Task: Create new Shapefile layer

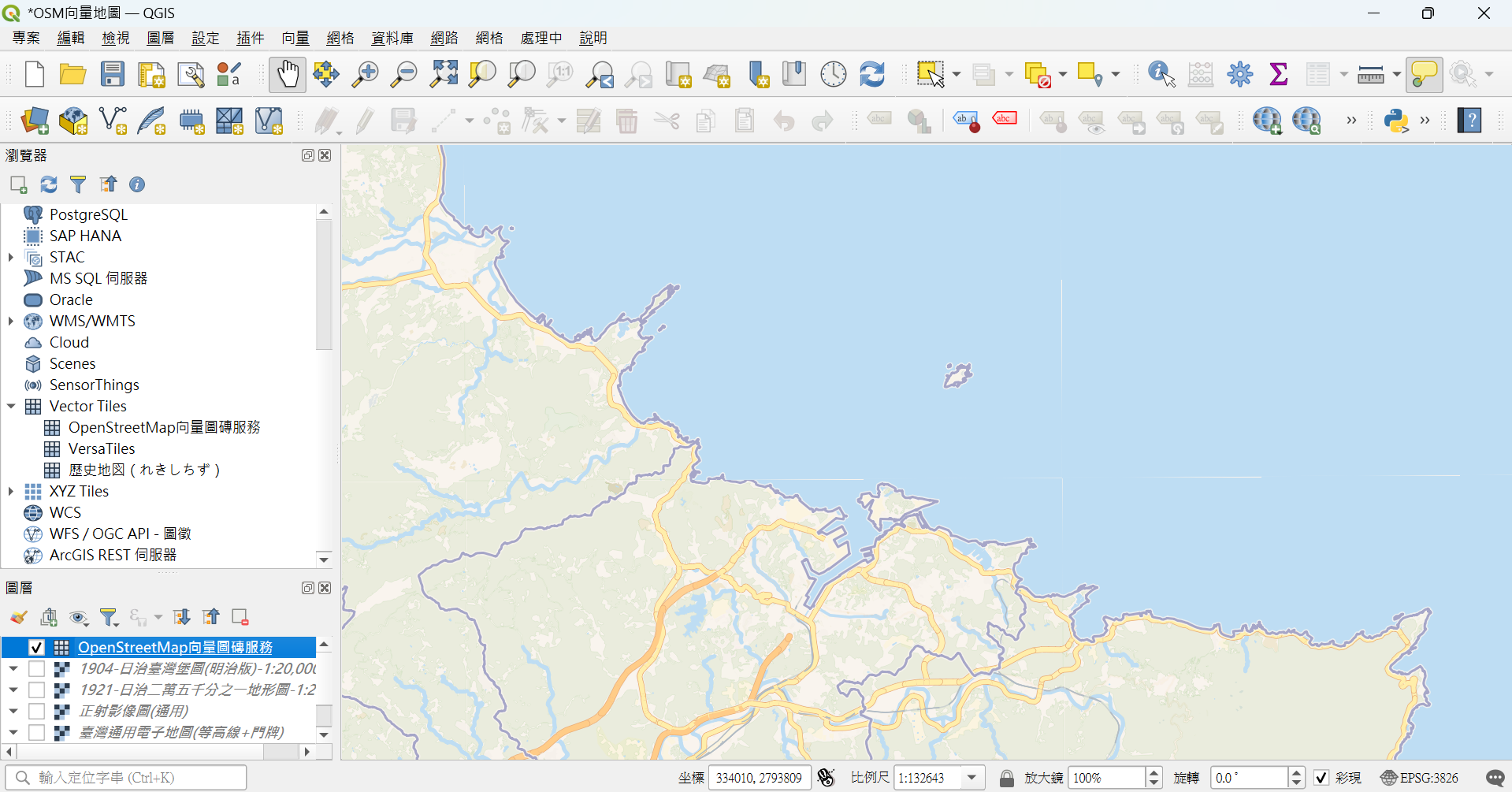Action: pyautogui.click(x=113, y=121)
